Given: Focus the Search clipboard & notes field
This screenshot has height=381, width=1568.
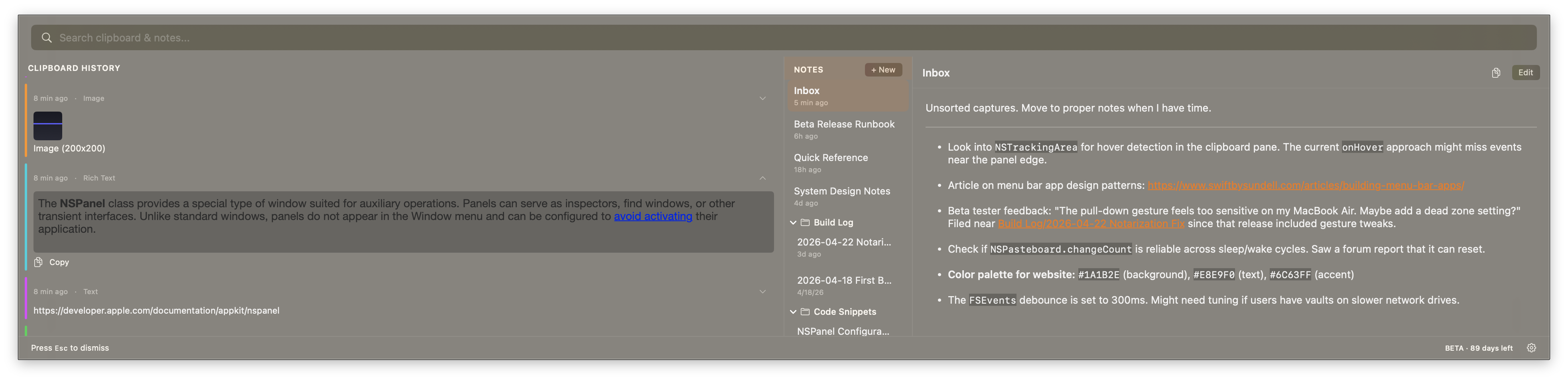Looking at the screenshot, I should coord(783,38).
